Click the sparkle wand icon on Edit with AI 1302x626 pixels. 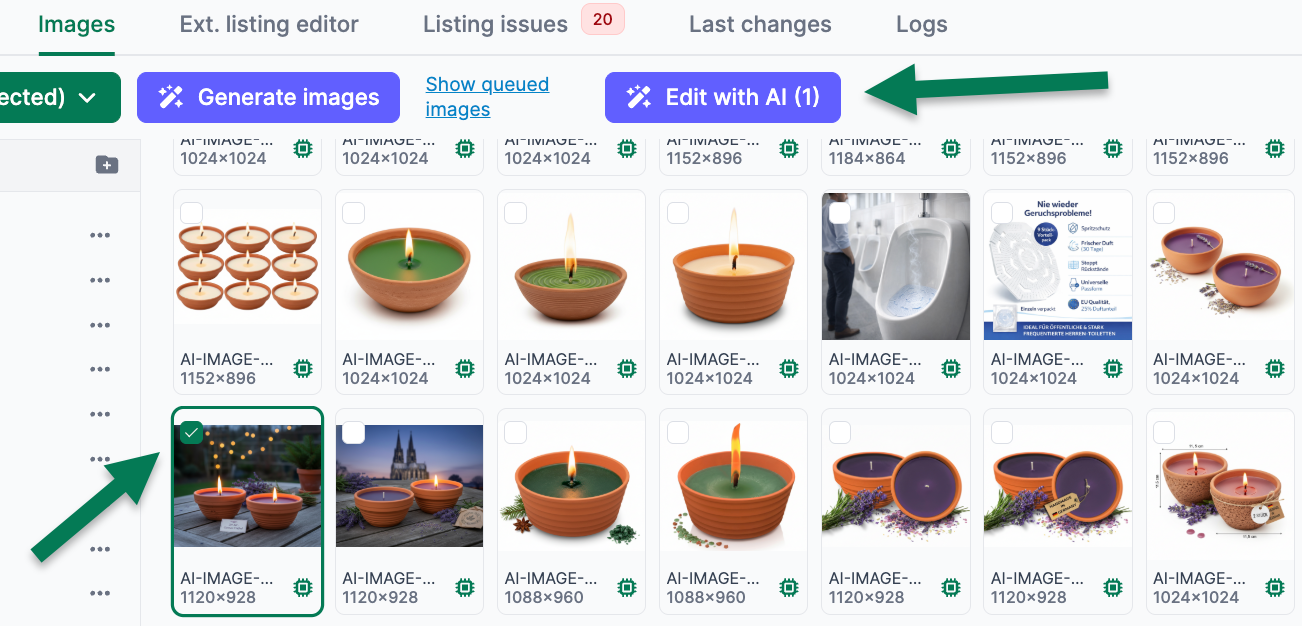[639, 97]
